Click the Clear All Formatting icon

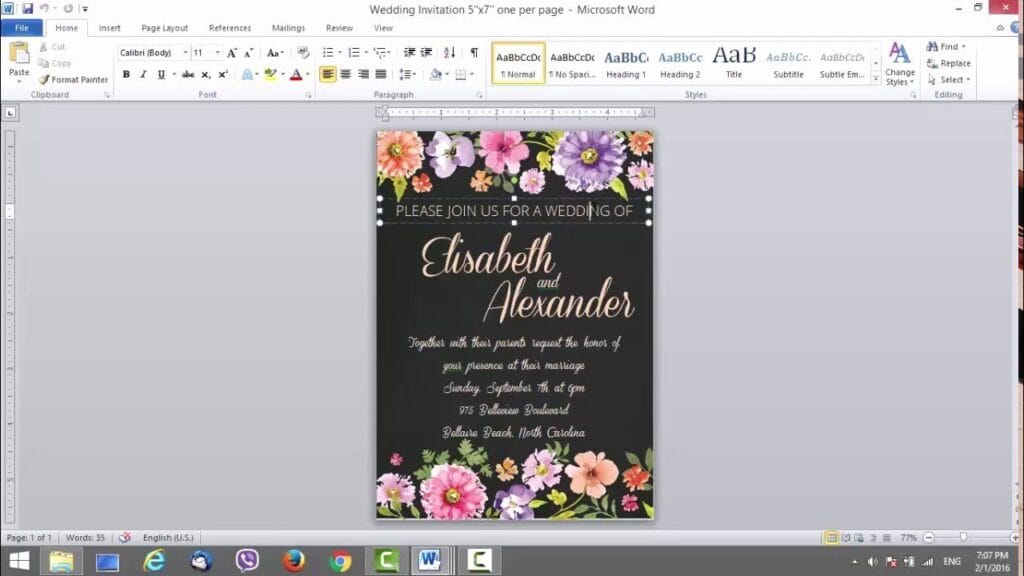pos(305,53)
